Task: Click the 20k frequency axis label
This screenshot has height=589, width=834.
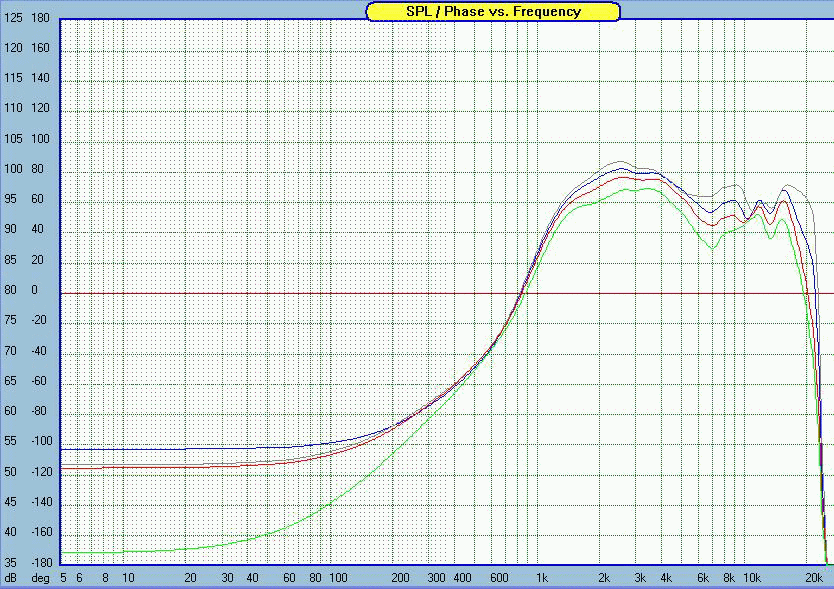Action: click(x=814, y=578)
